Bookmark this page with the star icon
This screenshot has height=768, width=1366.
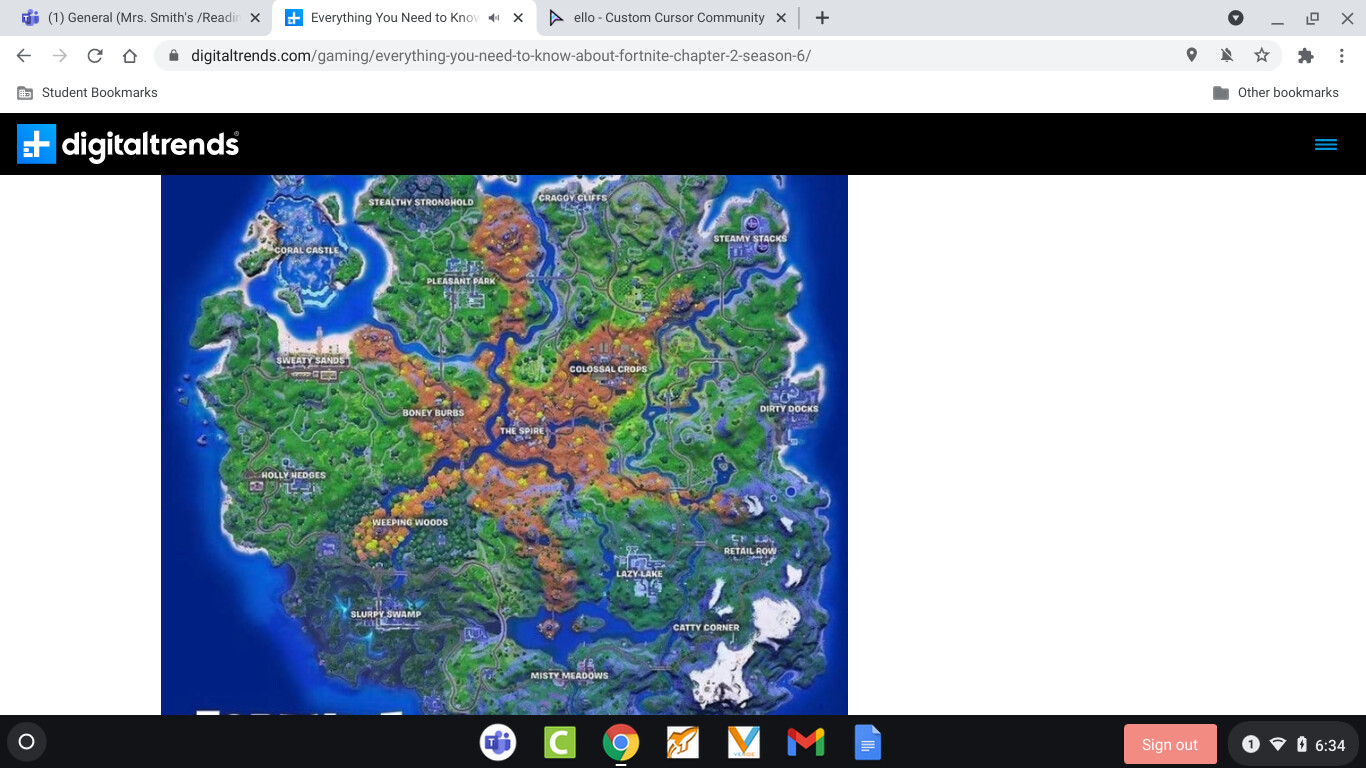pos(1262,56)
